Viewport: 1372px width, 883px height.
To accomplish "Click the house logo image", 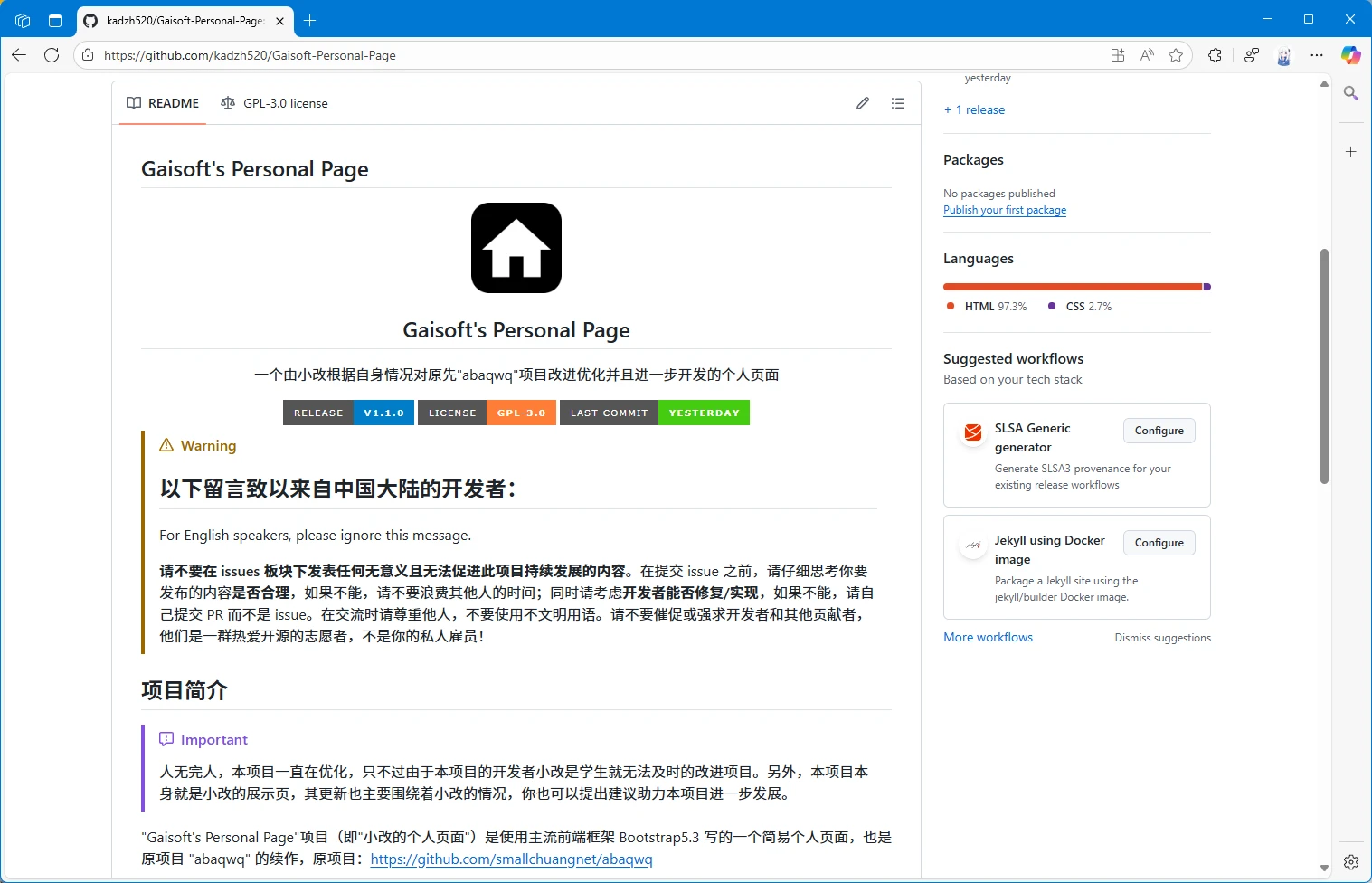I will click(x=516, y=248).
